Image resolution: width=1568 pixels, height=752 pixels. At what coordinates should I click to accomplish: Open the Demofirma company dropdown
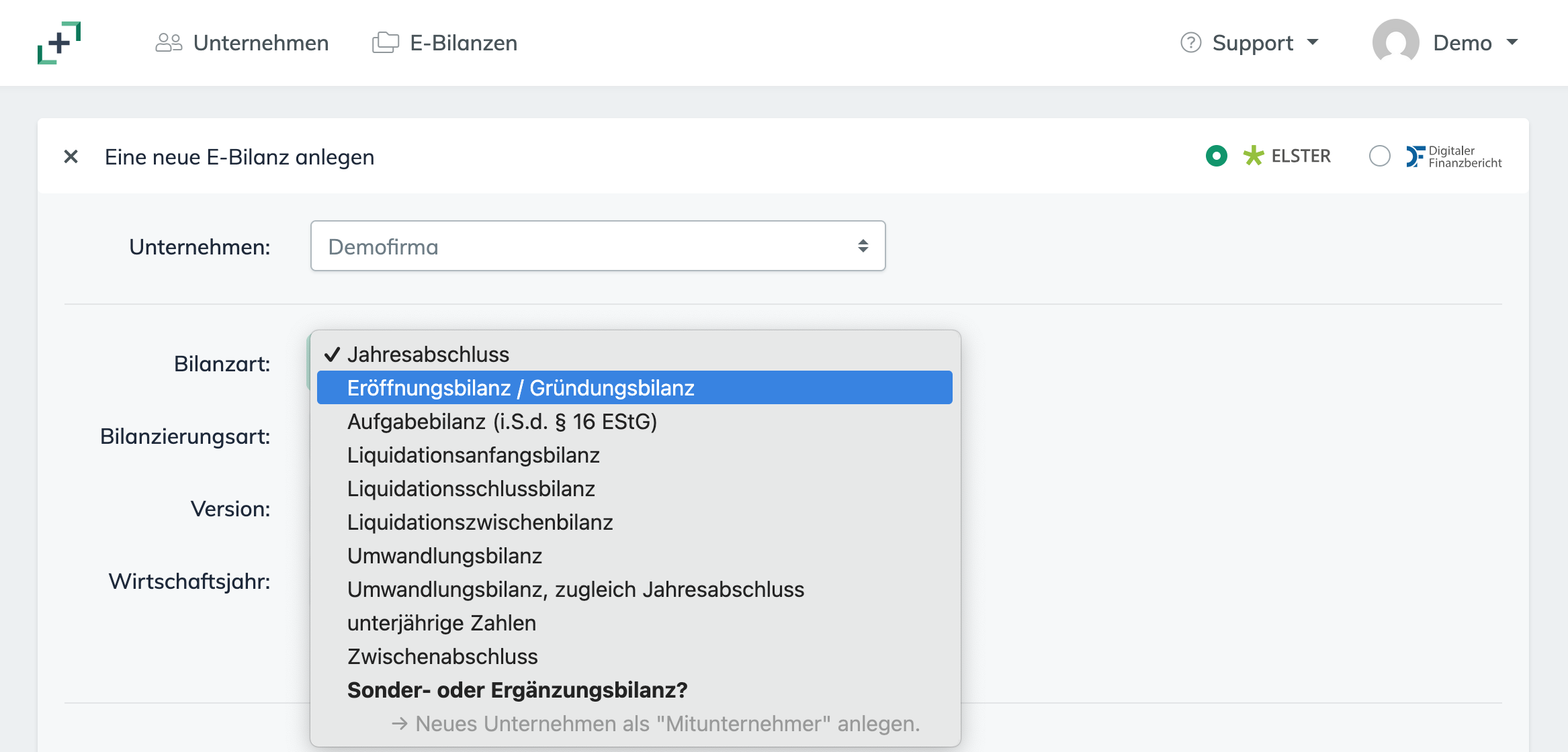(x=598, y=246)
